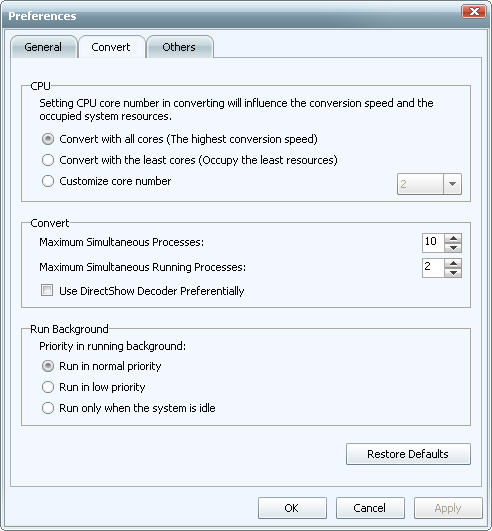492x531 pixels.
Task: Cancel the Preferences dialog
Action: [370, 508]
